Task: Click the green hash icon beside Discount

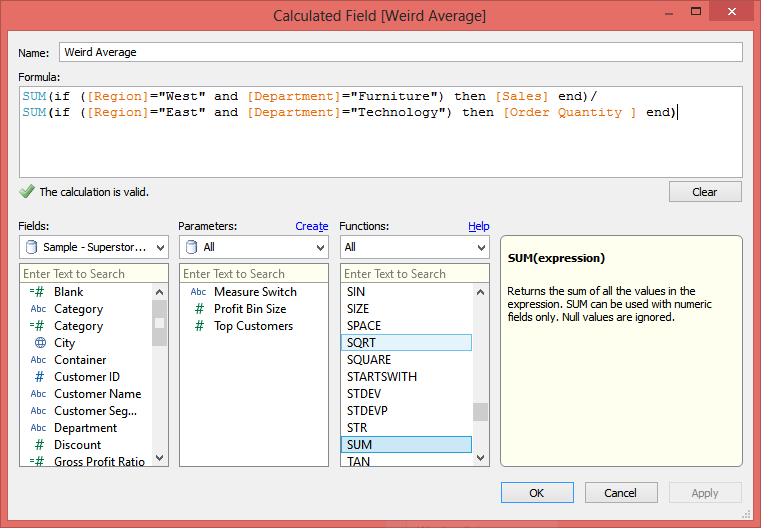Action: (x=38, y=445)
